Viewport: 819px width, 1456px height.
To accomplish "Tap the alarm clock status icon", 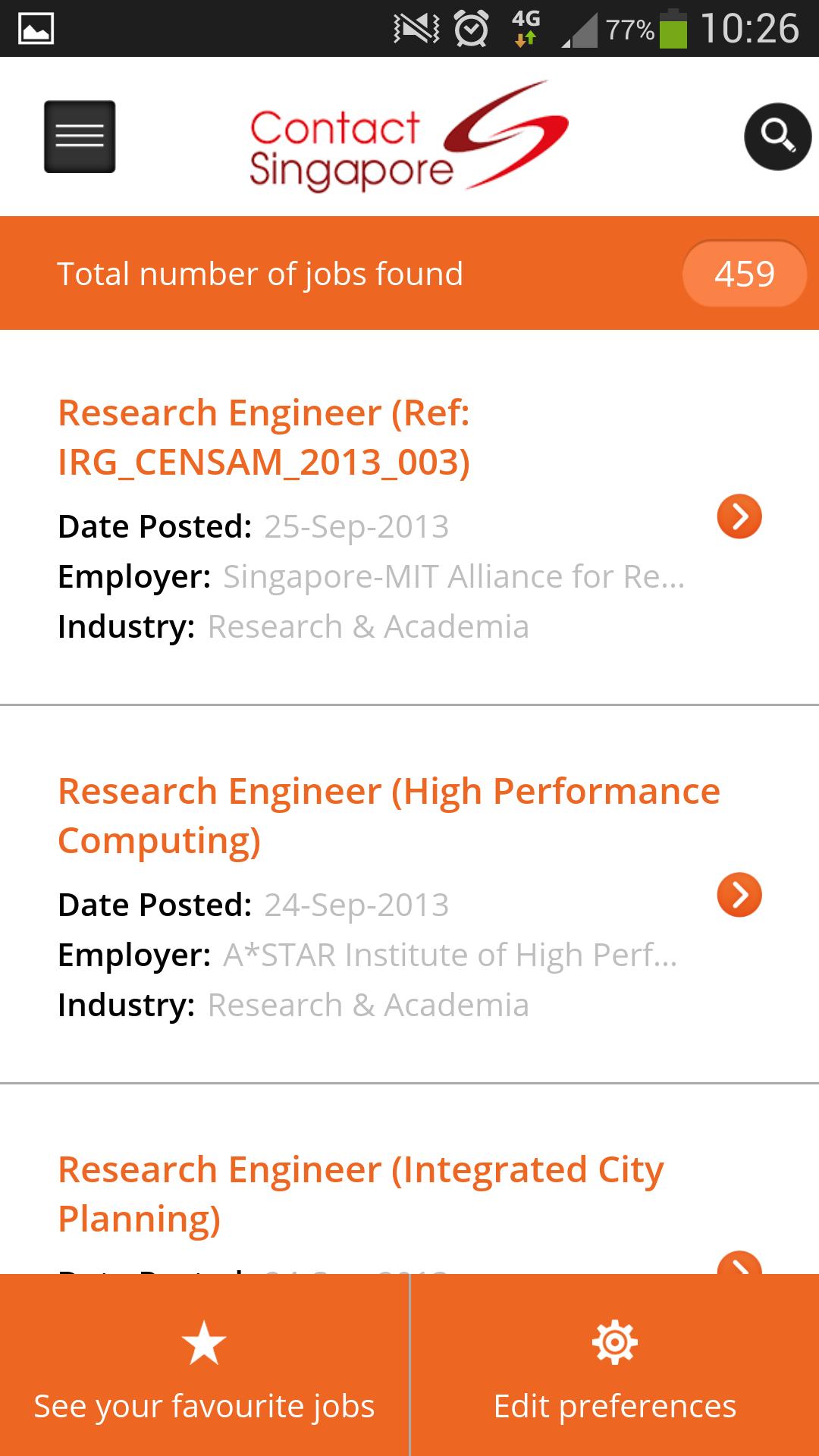I will pyautogui.click(x=471, y=29).
